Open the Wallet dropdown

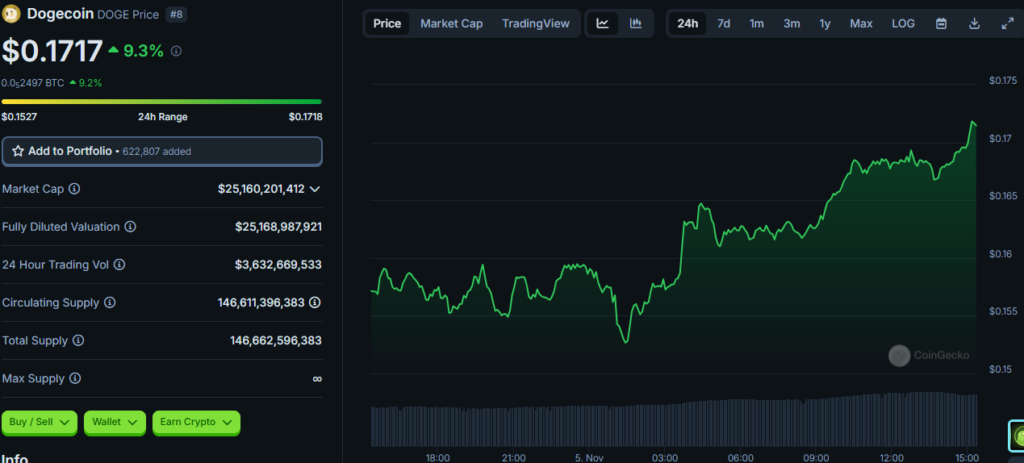(114, 422)
